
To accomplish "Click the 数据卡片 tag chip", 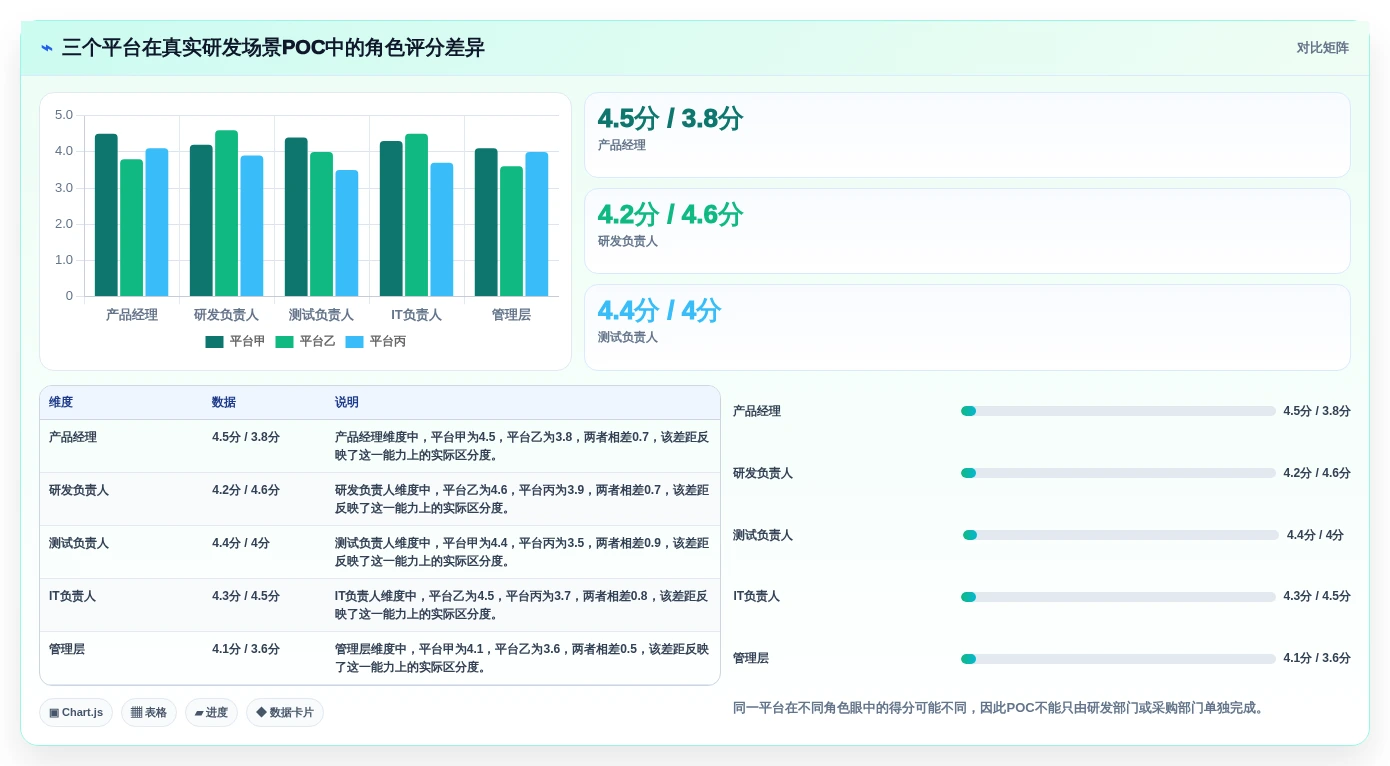I will pyautogui.click(x=285, y=712).
